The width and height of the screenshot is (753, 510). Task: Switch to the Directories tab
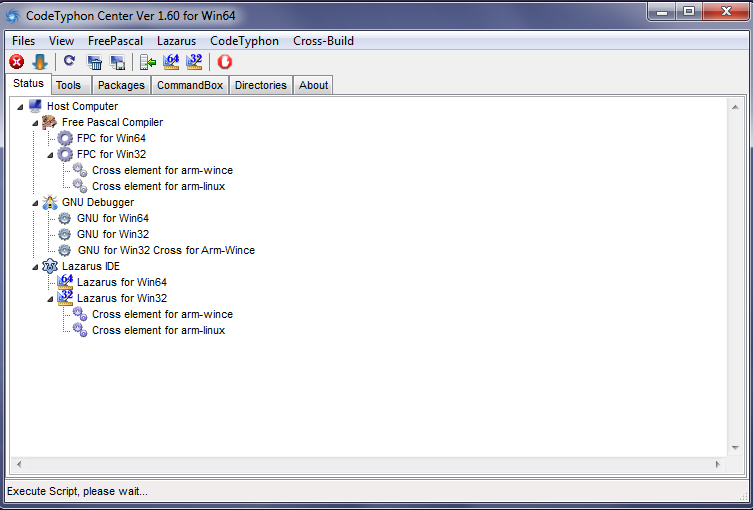[x=261, y=85]
